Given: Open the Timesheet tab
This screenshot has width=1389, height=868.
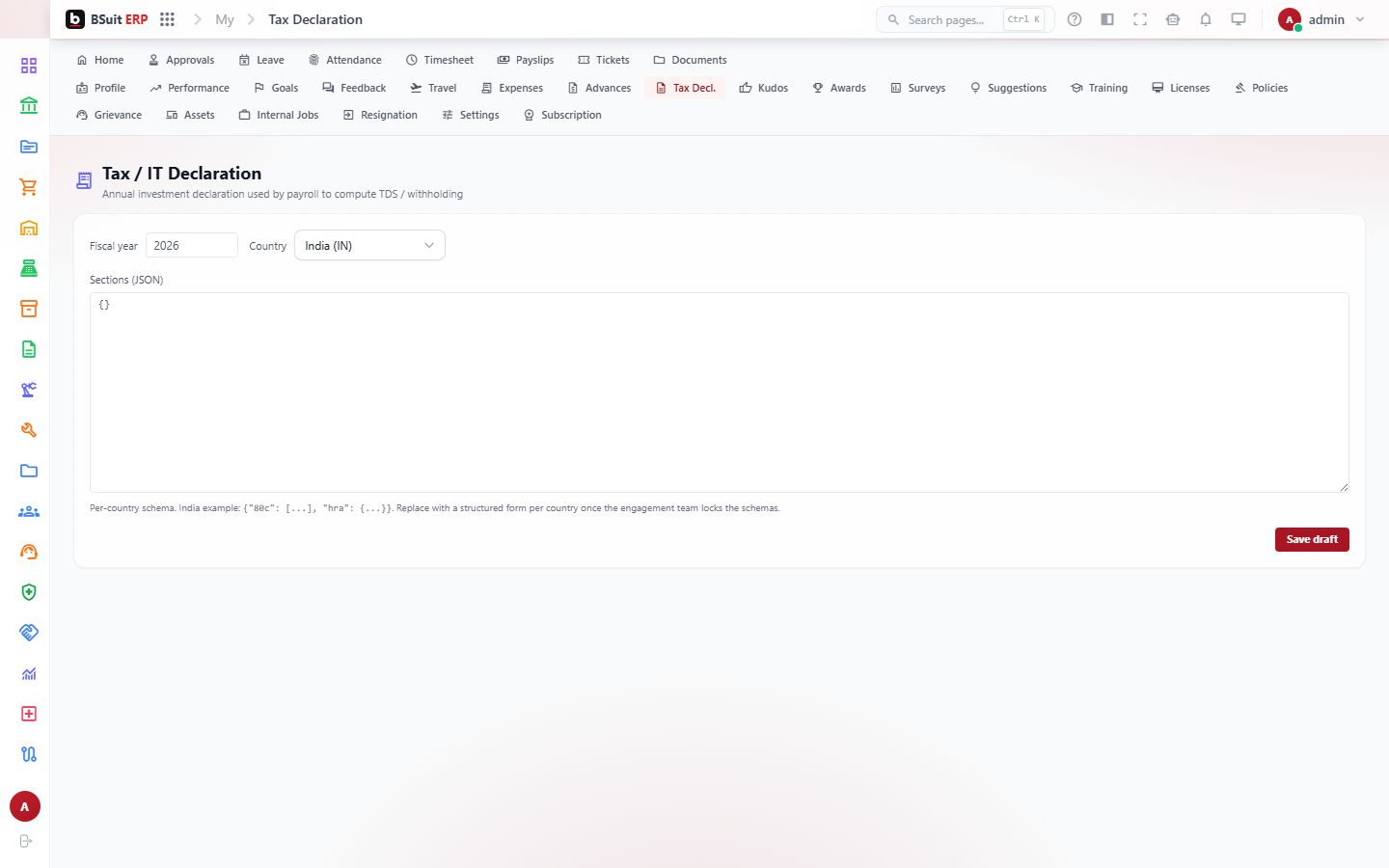Looking at the screenshot, I should 440,60.
